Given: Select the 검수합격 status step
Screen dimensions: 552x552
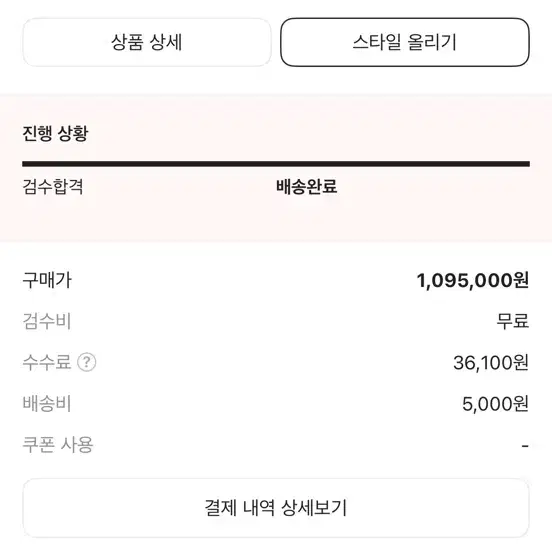Looking at the screenshot, I should pos(53,187).
